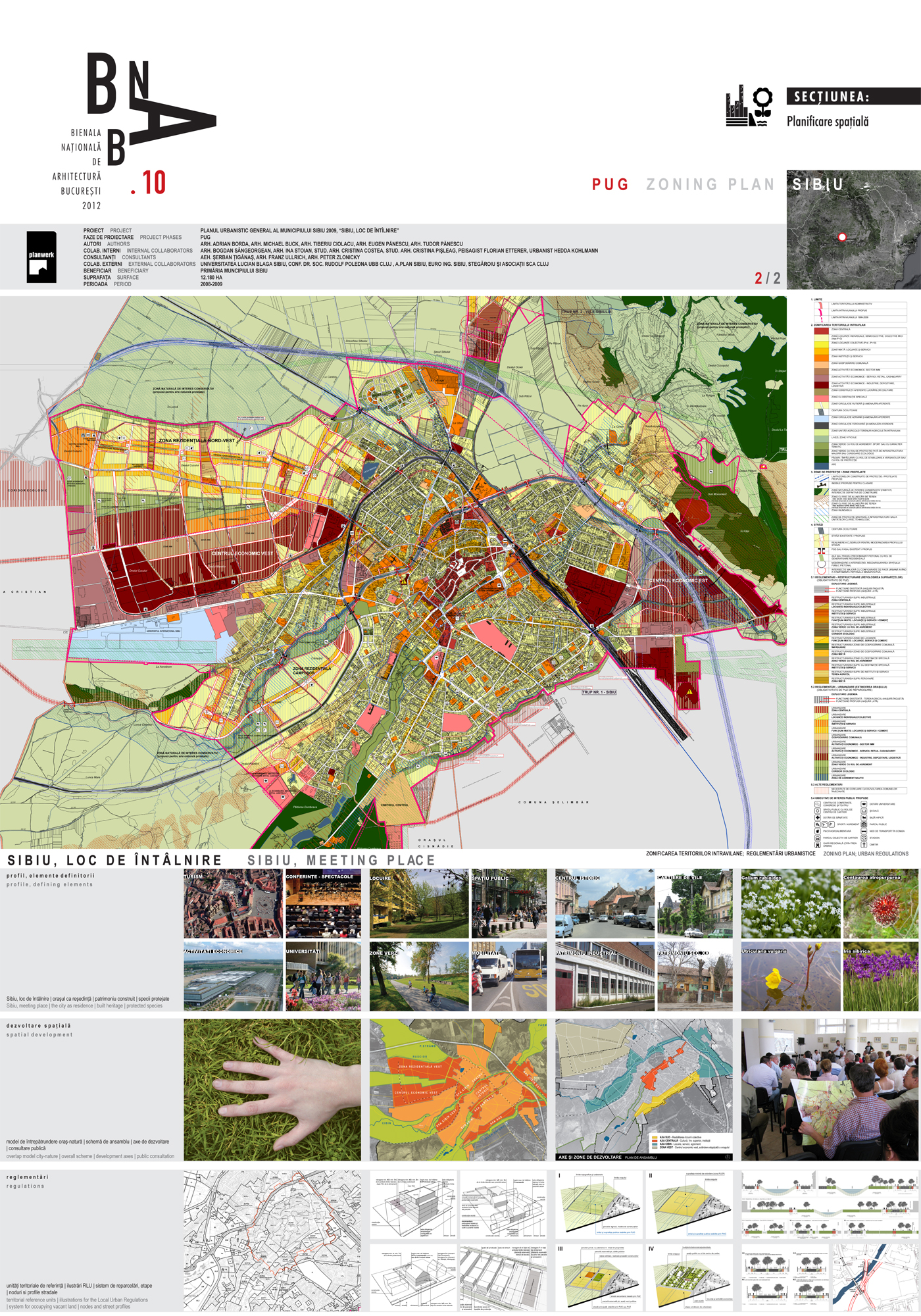Open the PATRIMONIU SEC. XX photo
This screenshot has height=1316, width=921.
click(695, 976)
